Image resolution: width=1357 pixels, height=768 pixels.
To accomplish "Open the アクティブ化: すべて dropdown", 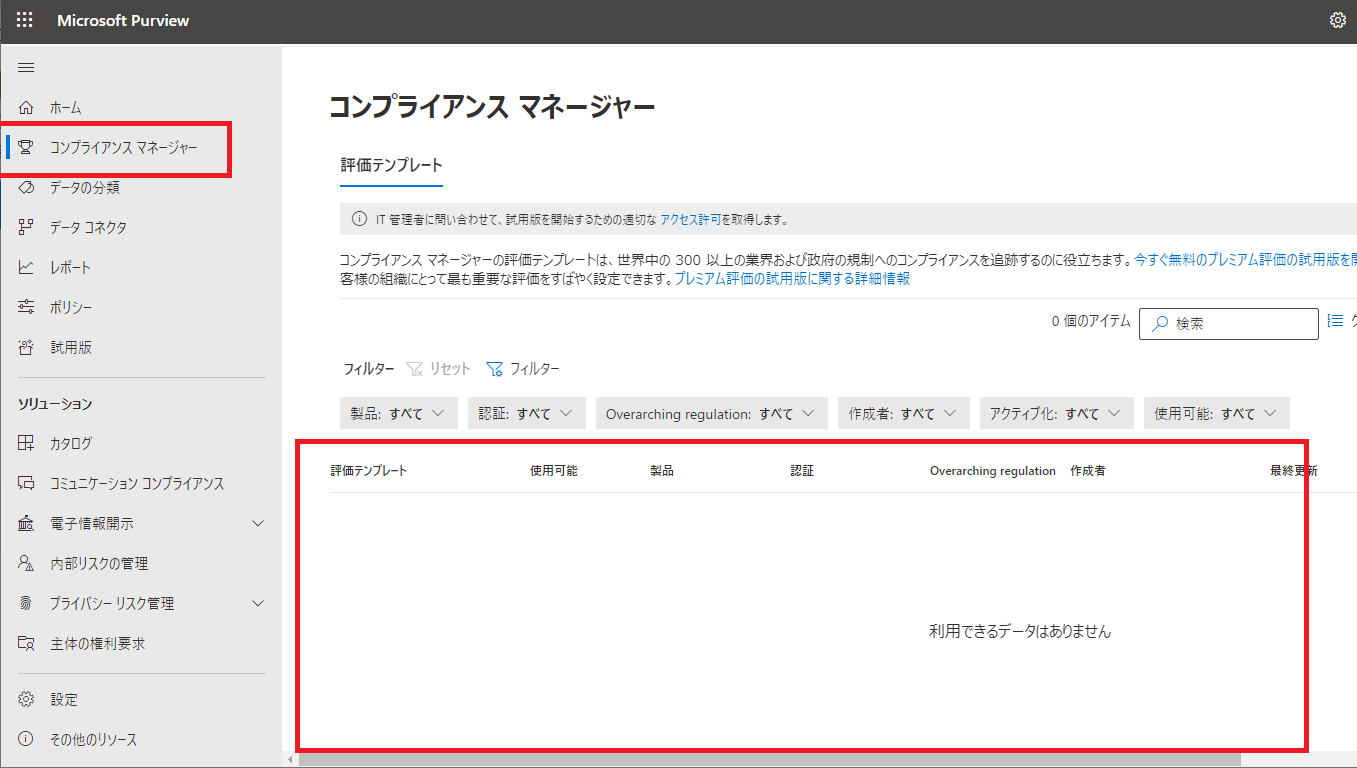I will 1057,413.
